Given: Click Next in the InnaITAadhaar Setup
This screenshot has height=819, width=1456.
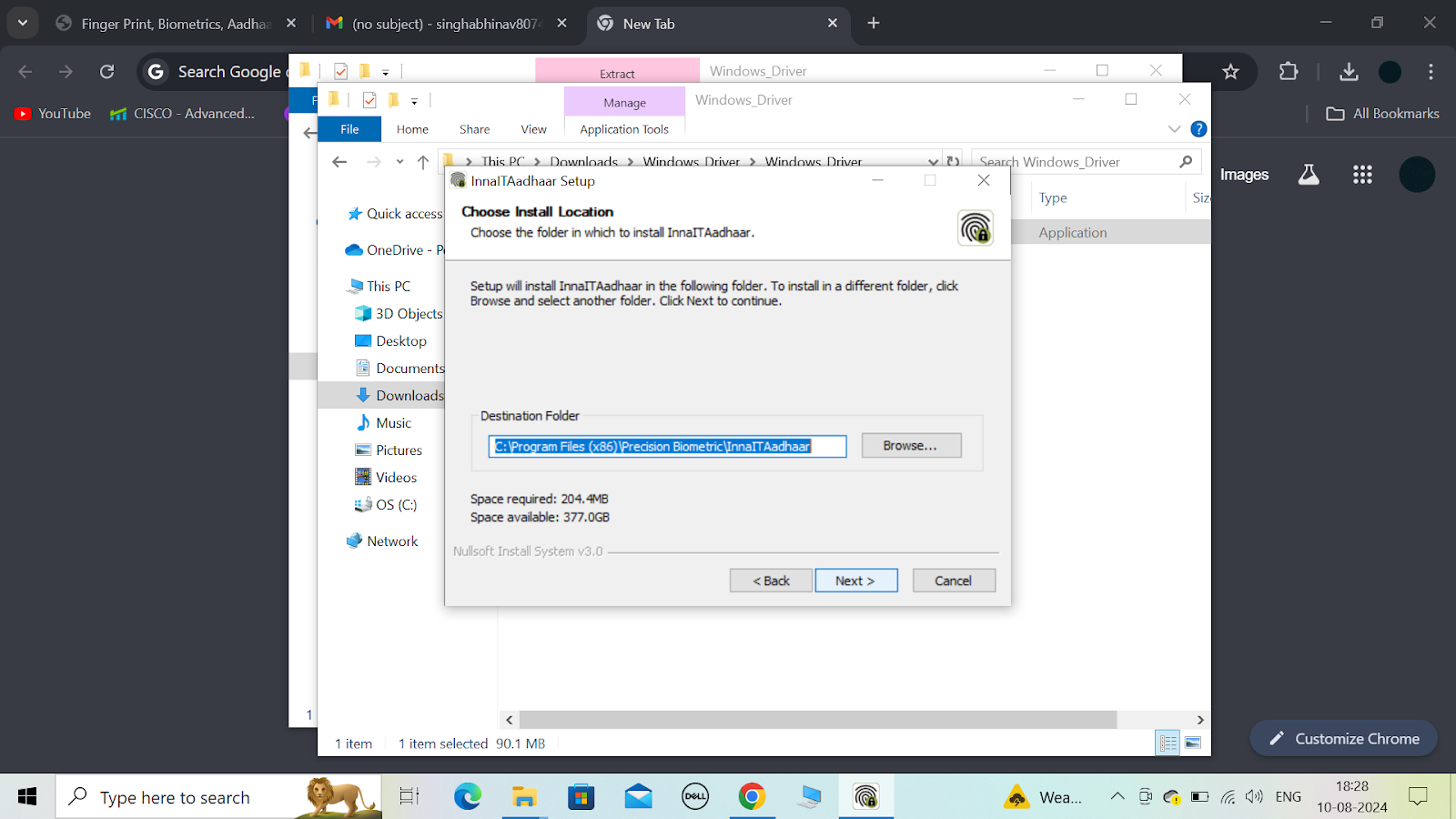Looking at the screenshot, I should pyautogui.click(x=856, y=581).
